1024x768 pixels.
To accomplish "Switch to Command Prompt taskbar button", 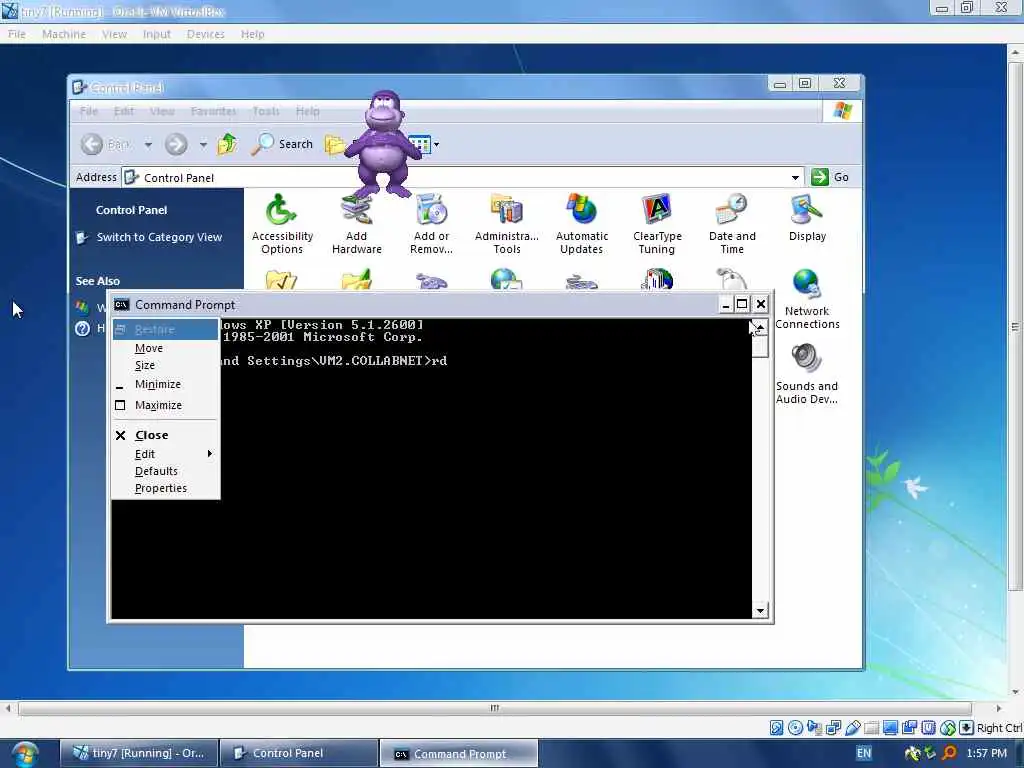I will 459,754.
